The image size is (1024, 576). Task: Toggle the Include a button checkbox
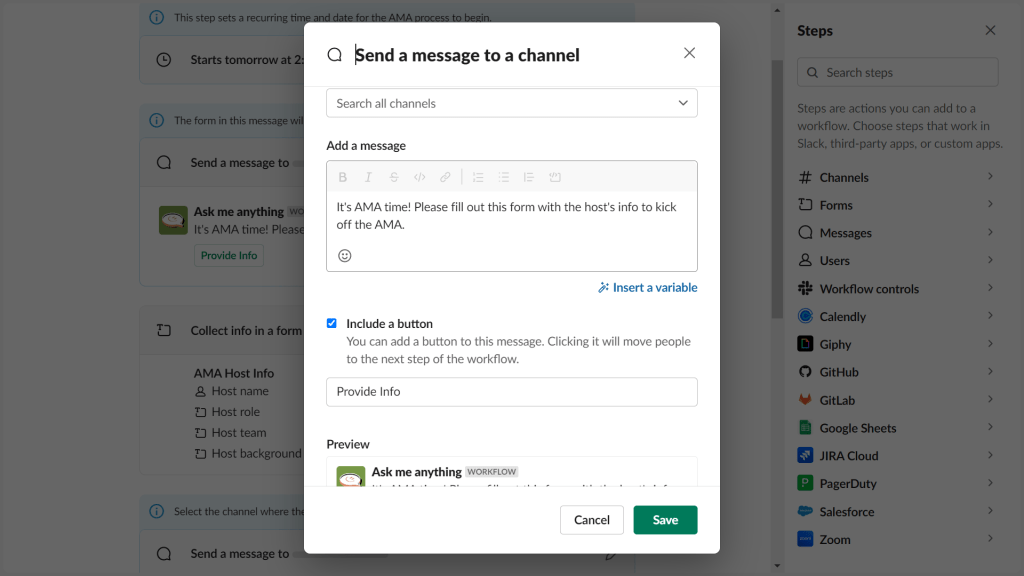(331, 323)
